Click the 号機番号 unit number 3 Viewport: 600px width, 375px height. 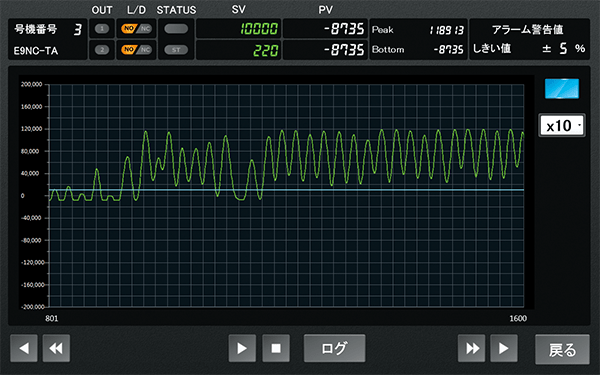point(78,29)
